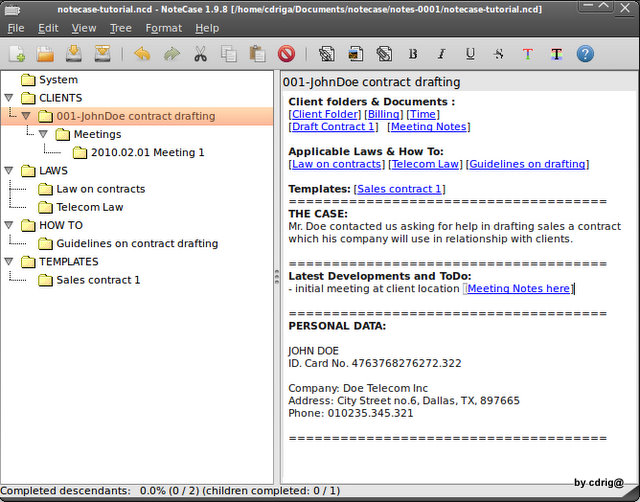Viewport: 640px width, 502px height.
Task: Click the Insert picture icon
Action: coord(356,54)
